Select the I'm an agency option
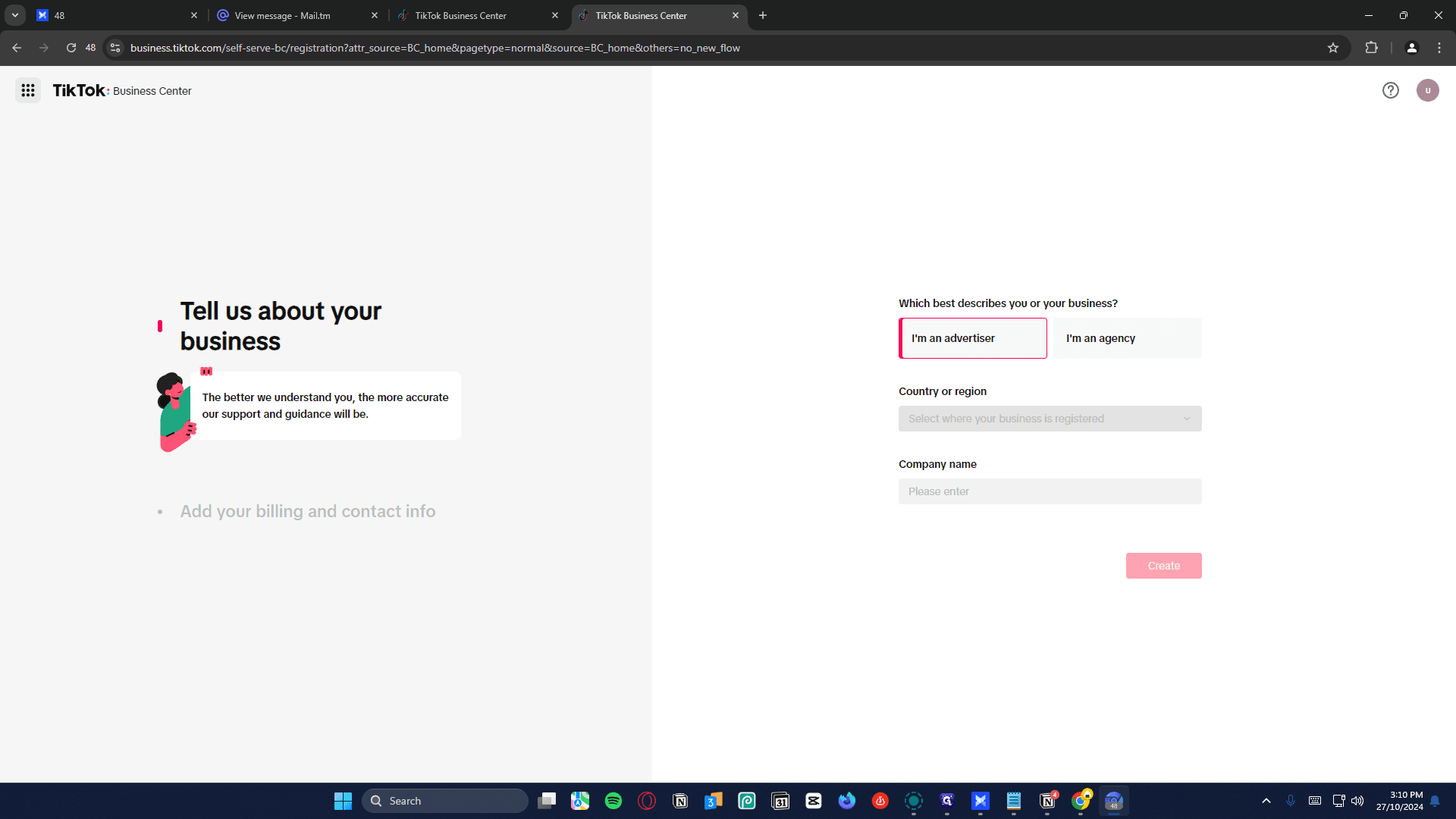 1127,338
